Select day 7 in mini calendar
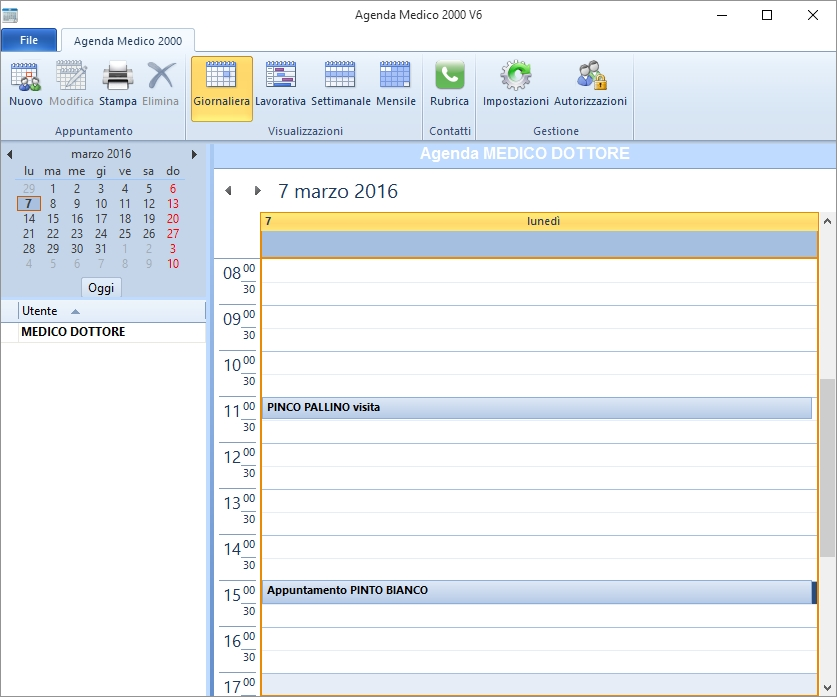 (x=29, y=203)
